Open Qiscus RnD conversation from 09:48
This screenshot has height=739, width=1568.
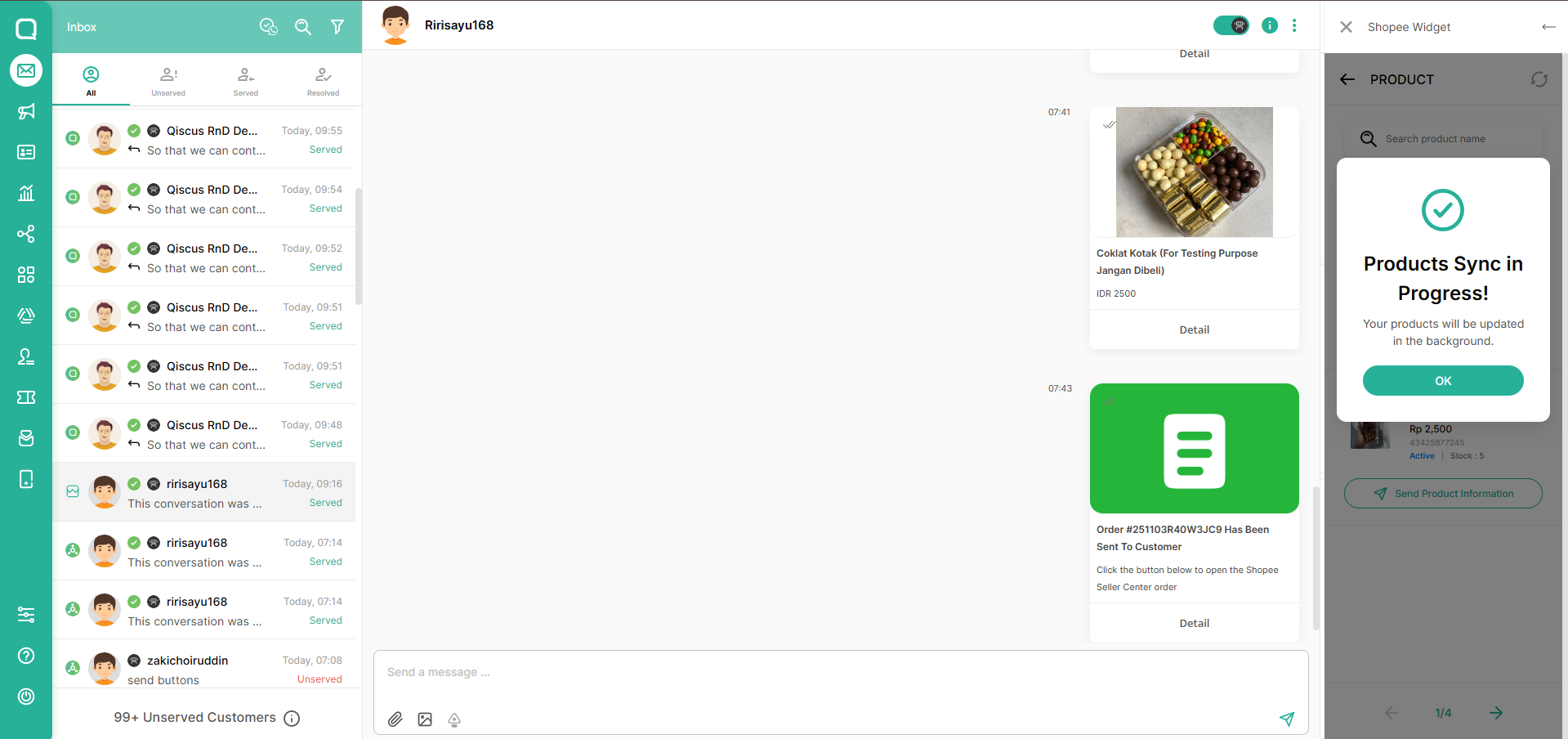[204, 434]
